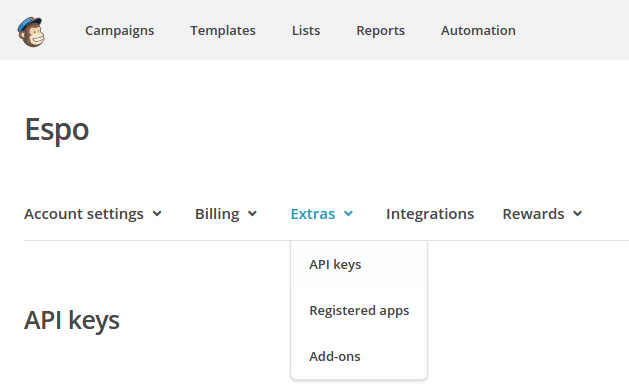
Task: Go to Templates in top navigation
Action: pyautogui.click(x=223, y=30)
